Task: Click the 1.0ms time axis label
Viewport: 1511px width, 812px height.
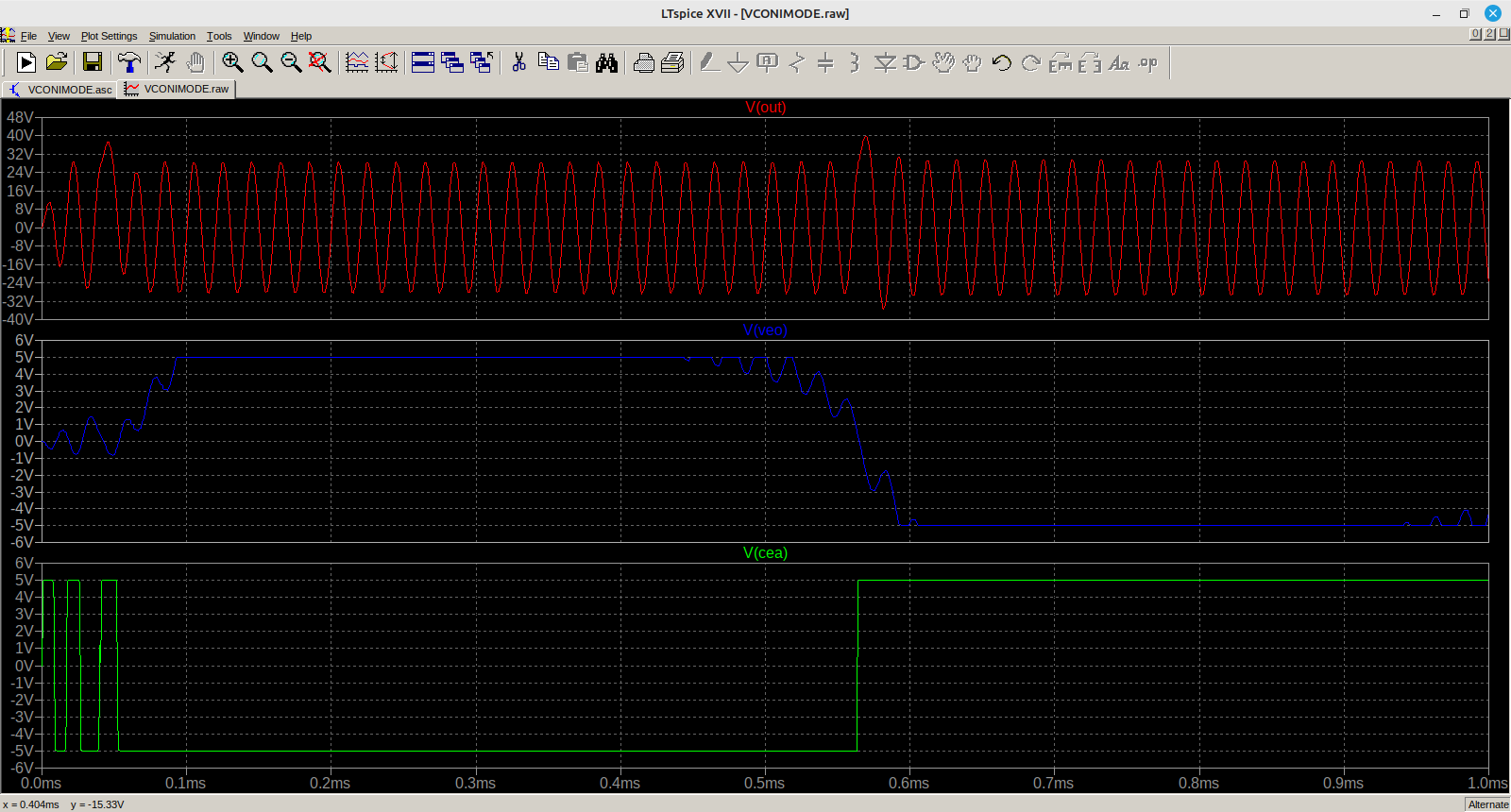Action: [x=1487, y=783]
